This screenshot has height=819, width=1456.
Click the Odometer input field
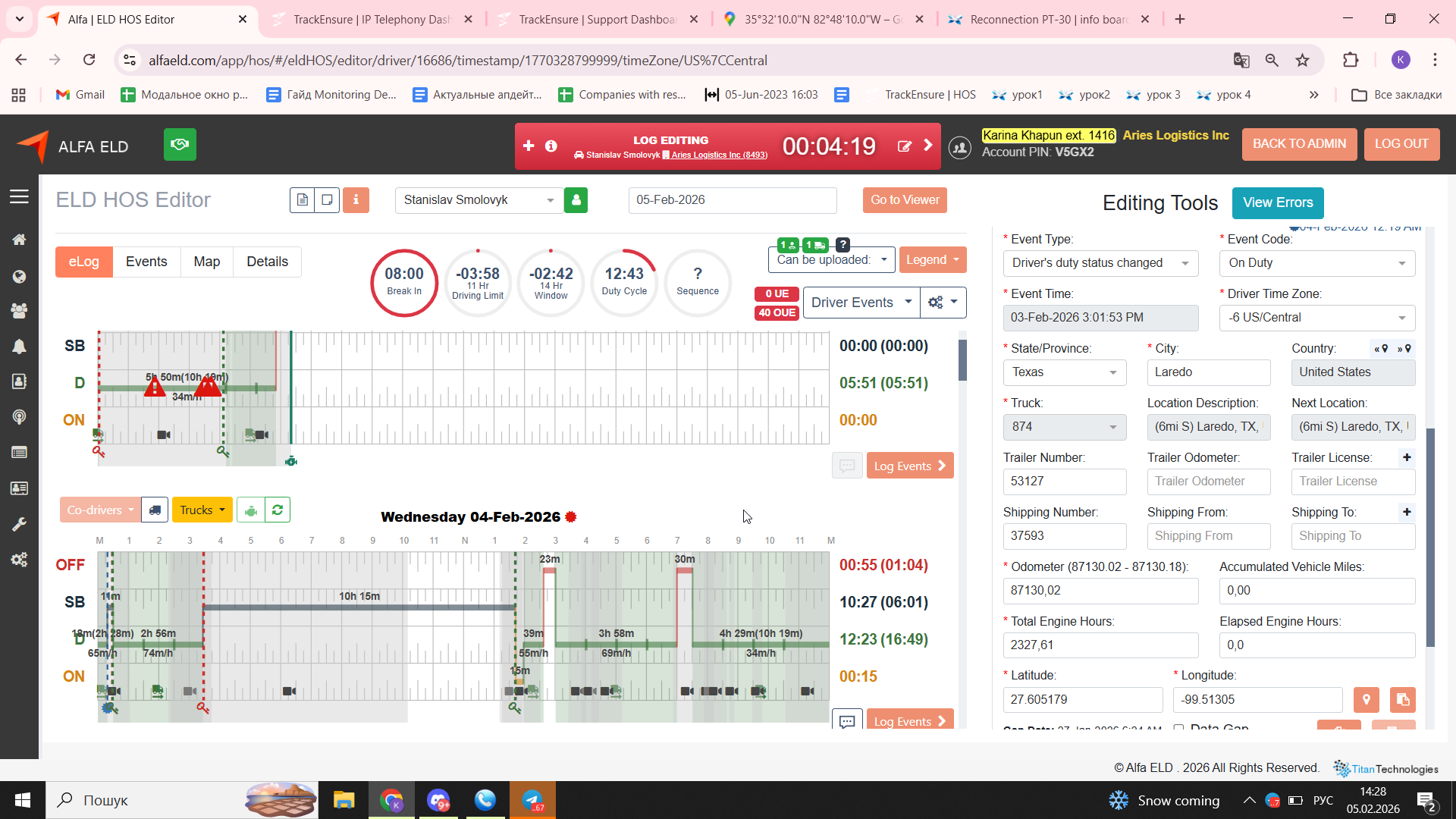[x=1100, y=591]
